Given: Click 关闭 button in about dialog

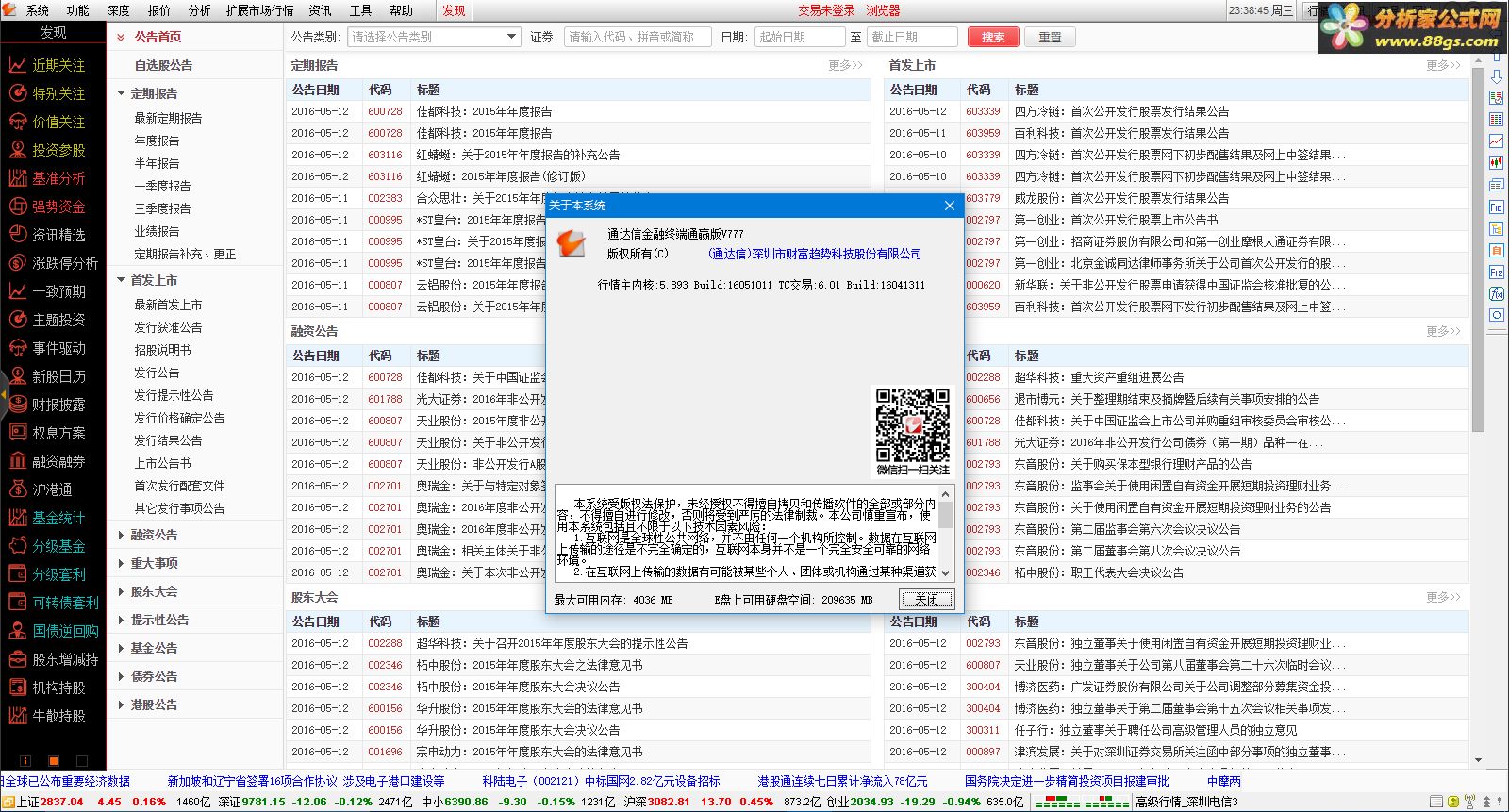Looking at the screenshot, I should coord(927,599).
